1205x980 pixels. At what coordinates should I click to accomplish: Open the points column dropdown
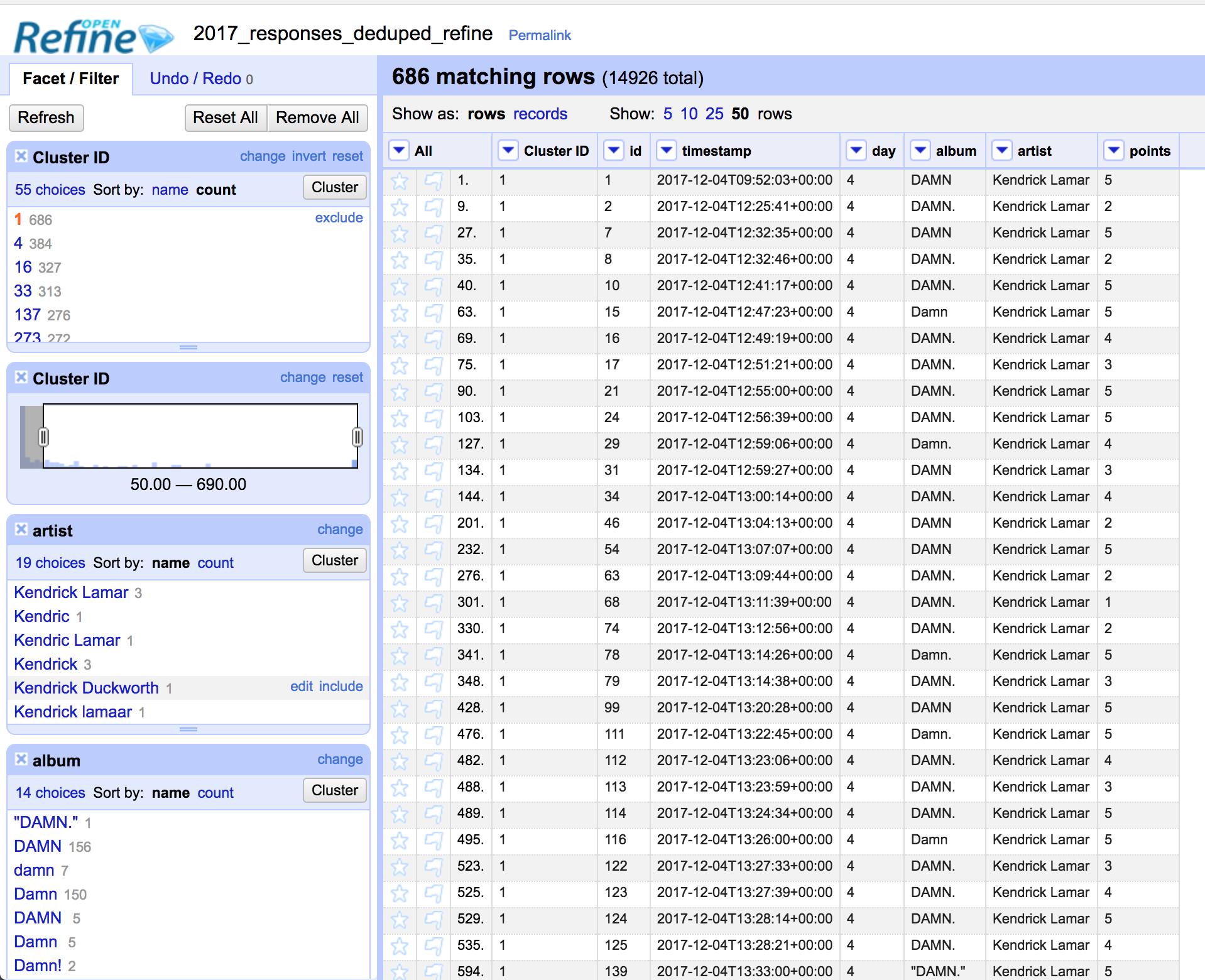[x=1114, y=151]
